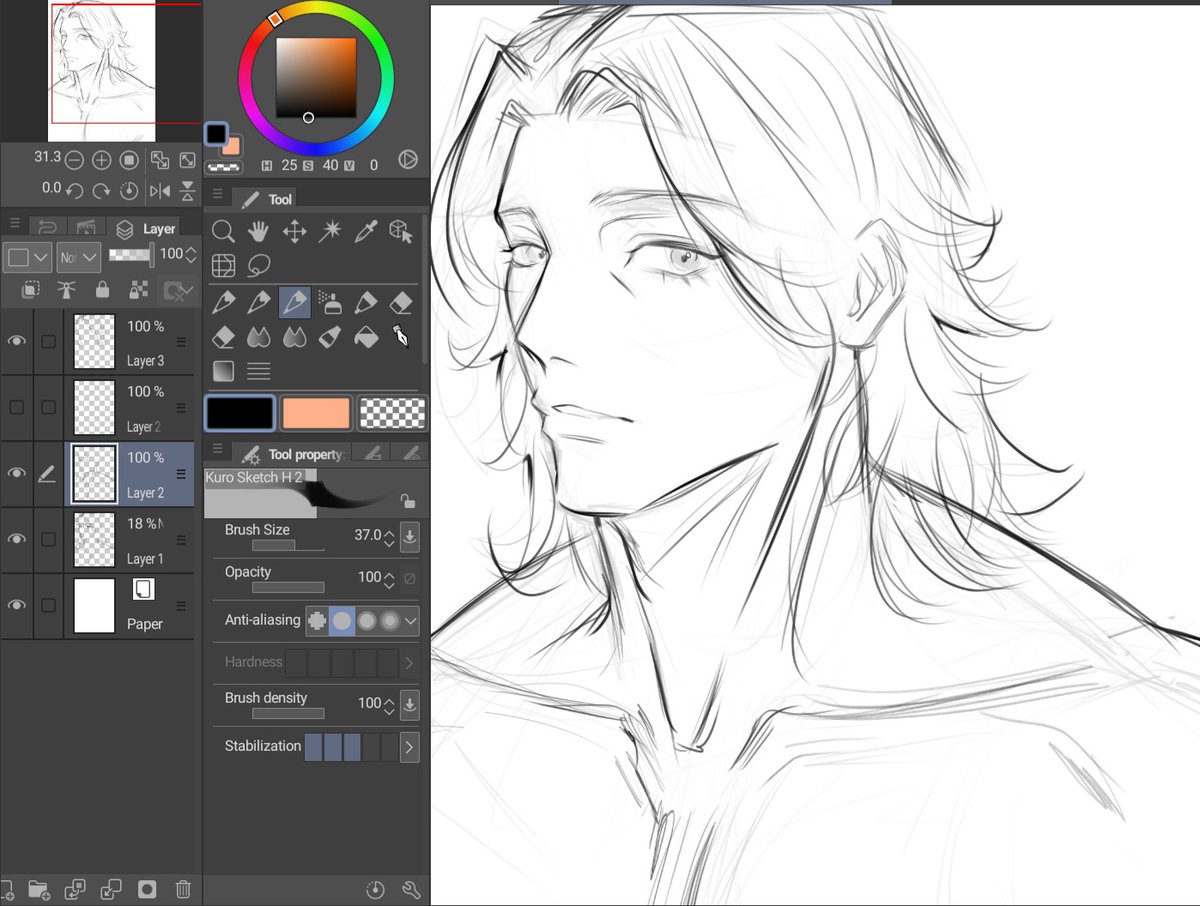Check the Layer 1 selection checkbox
The image size is (1200, 906).
click(x=48, y=539)
